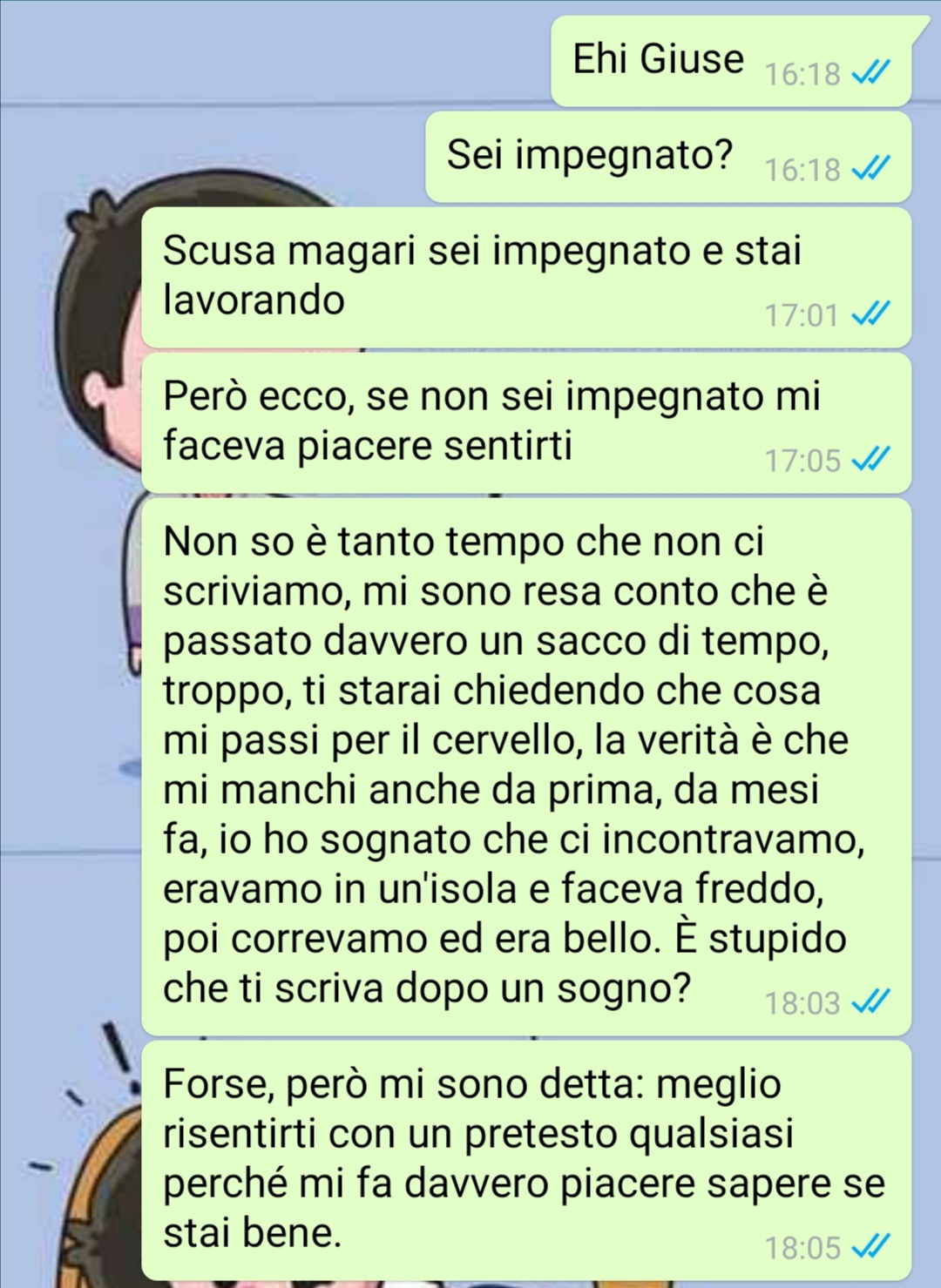Click the 18:05 timestamp
The width and height of the screenshot is (941, 1288).
[802, 1248]
